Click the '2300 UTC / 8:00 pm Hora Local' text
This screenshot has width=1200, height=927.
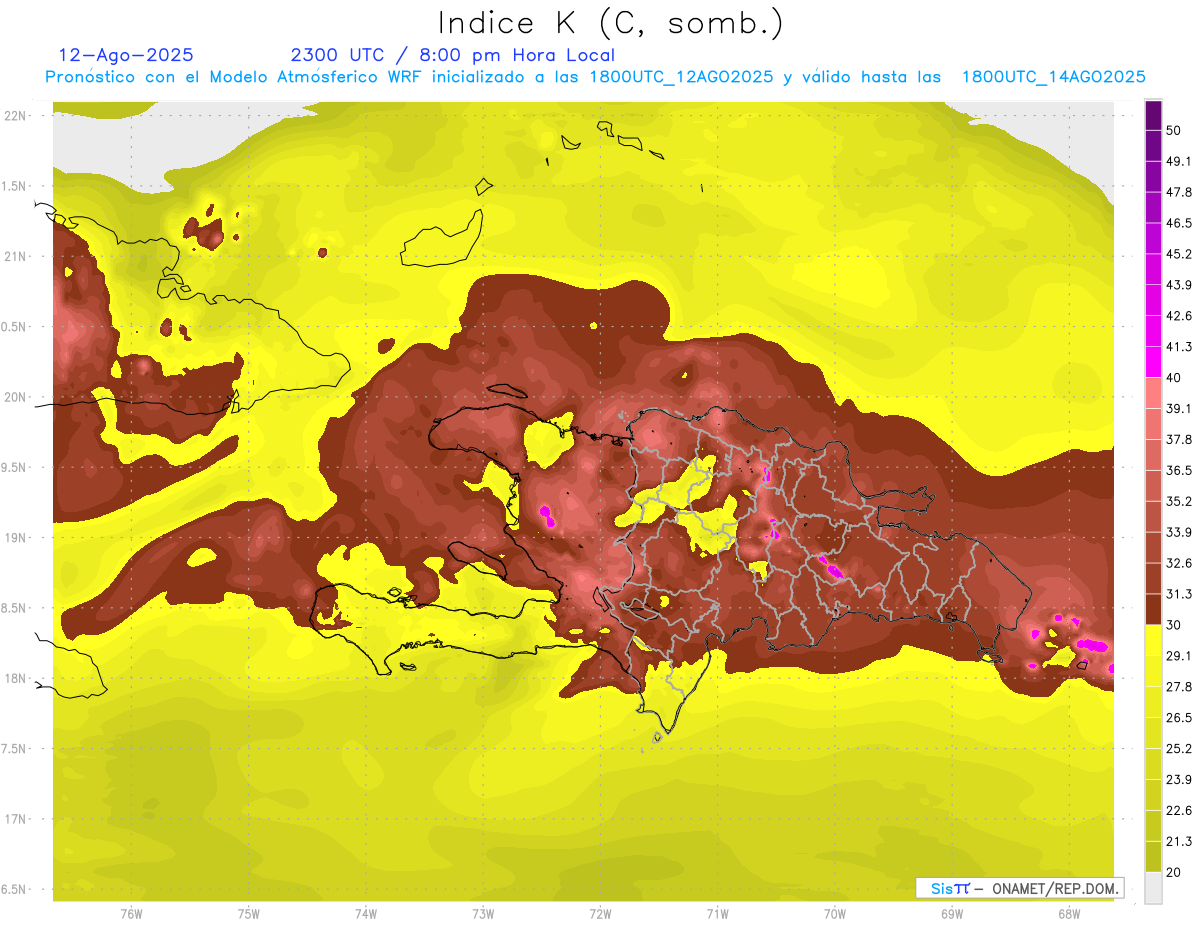coord(452,55)
